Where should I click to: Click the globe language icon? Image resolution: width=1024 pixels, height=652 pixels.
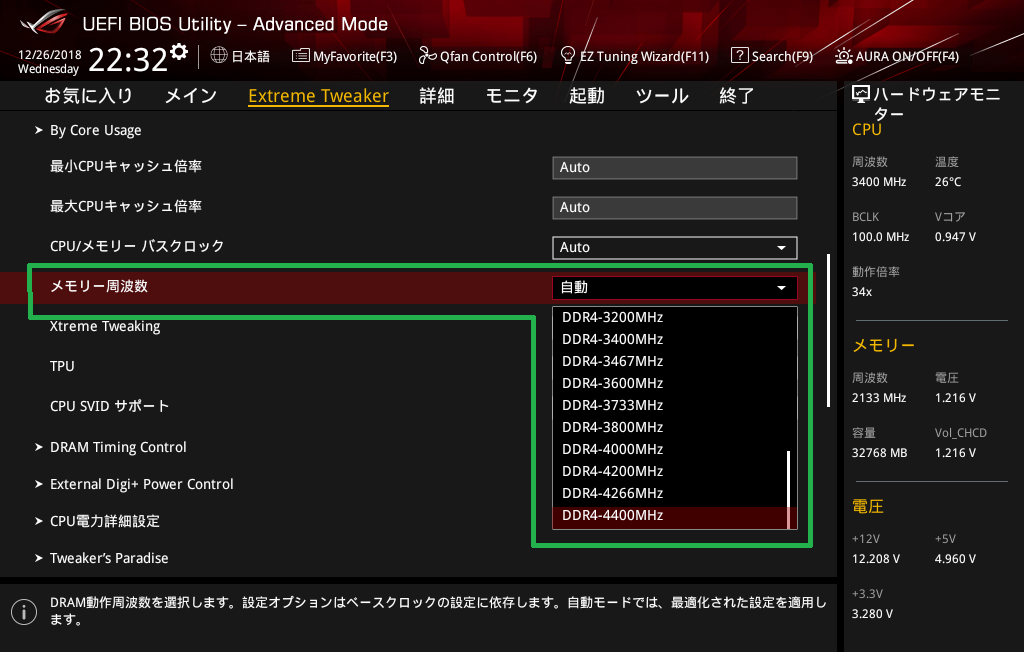tap(219, 56)
